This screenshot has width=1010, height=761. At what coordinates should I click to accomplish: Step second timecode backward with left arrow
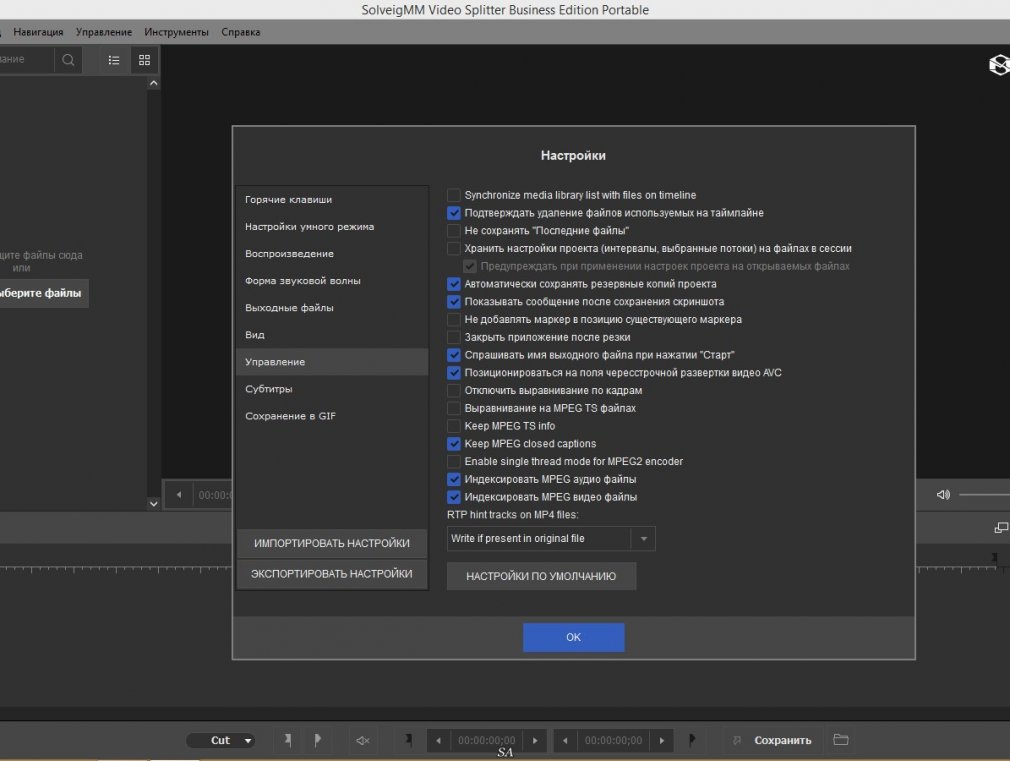(566, 740)
